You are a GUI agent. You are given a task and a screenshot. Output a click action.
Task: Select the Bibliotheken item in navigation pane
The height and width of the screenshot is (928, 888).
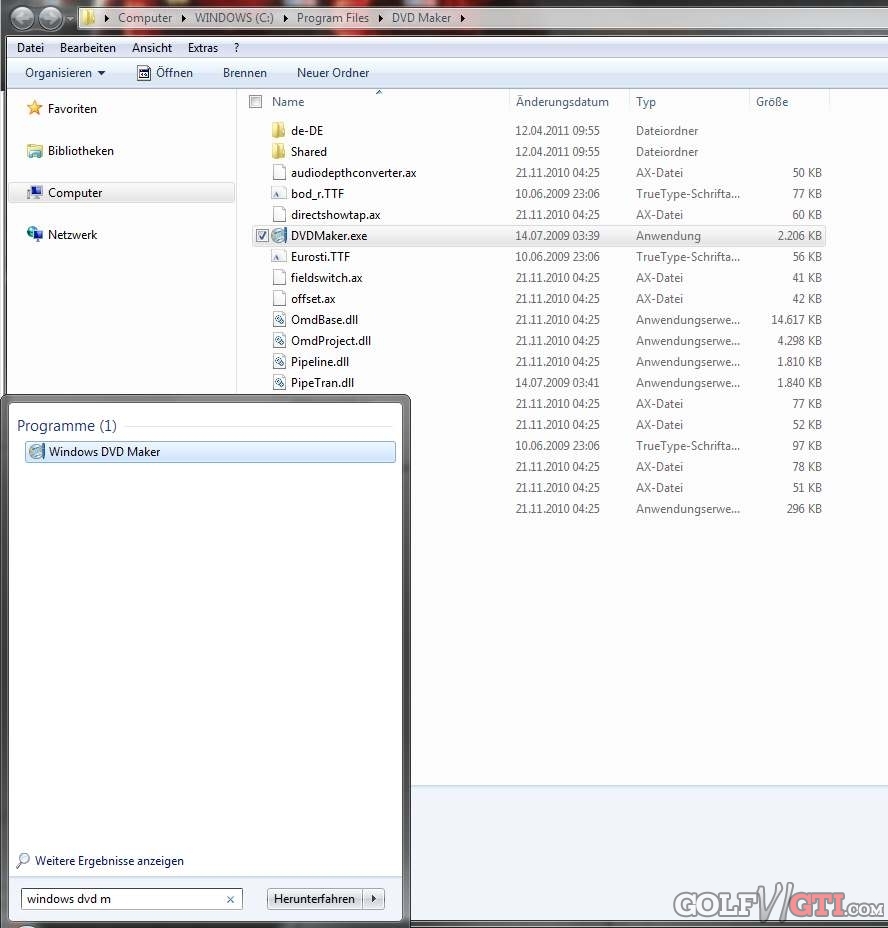pos(81,151)
